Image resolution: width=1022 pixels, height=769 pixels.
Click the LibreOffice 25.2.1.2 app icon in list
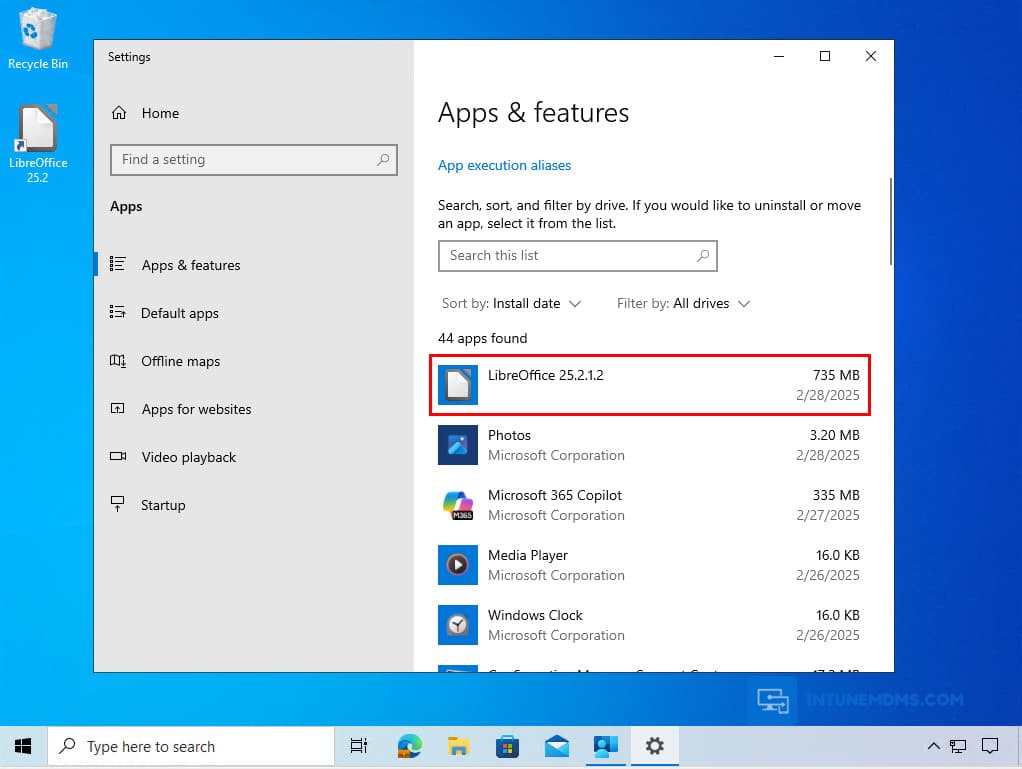[x=458, y=385]
